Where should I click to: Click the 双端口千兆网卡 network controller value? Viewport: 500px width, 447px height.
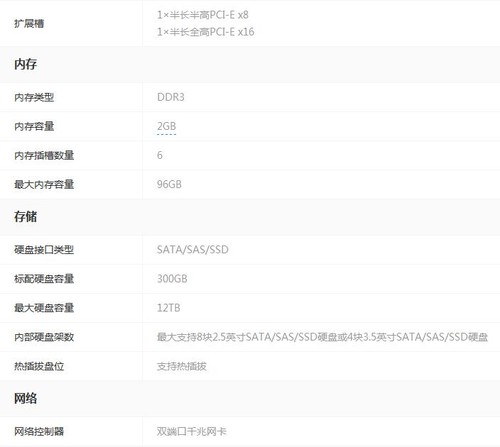point(192,432)
